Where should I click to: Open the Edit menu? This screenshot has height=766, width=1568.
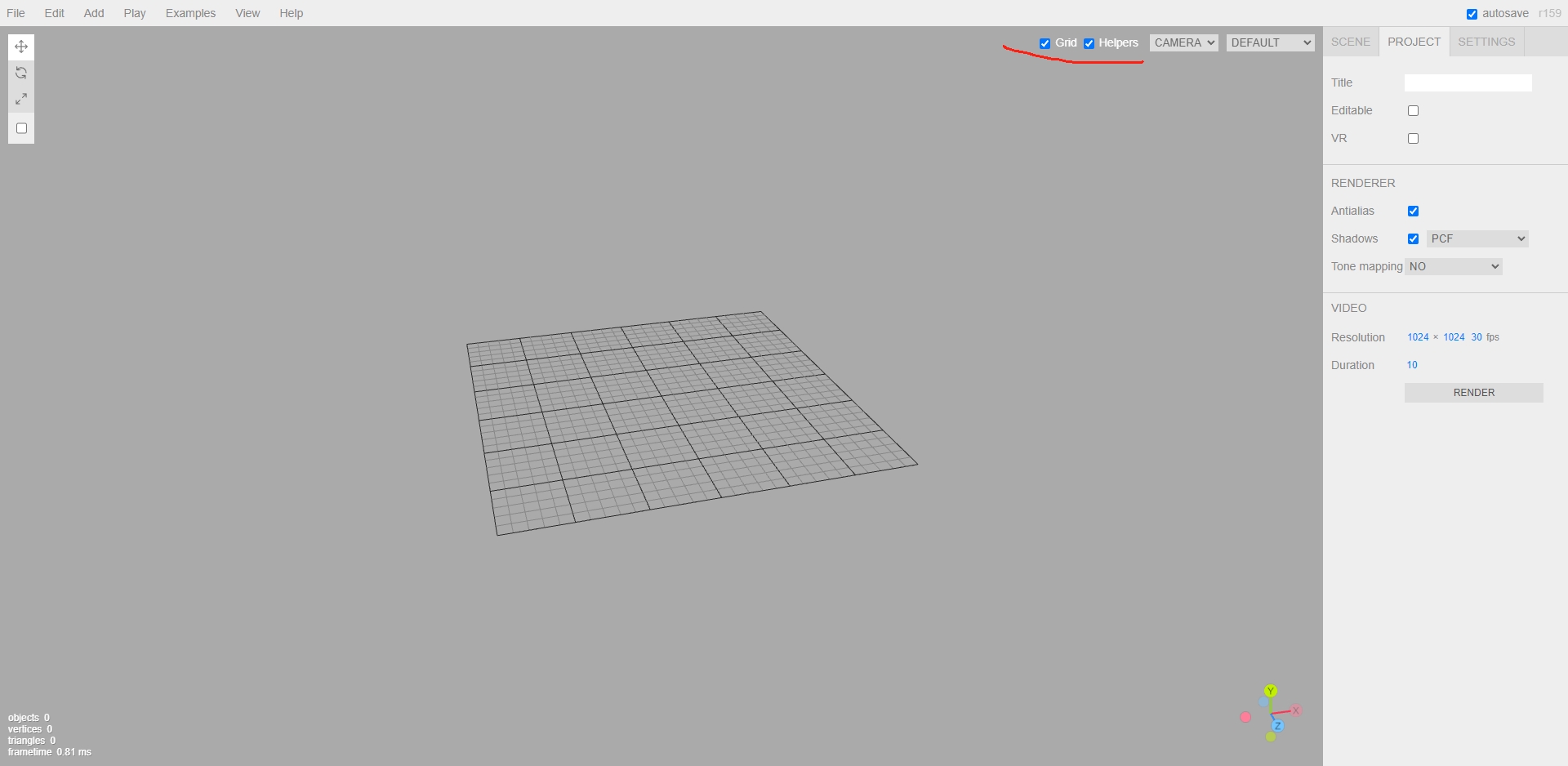(55, 13)
